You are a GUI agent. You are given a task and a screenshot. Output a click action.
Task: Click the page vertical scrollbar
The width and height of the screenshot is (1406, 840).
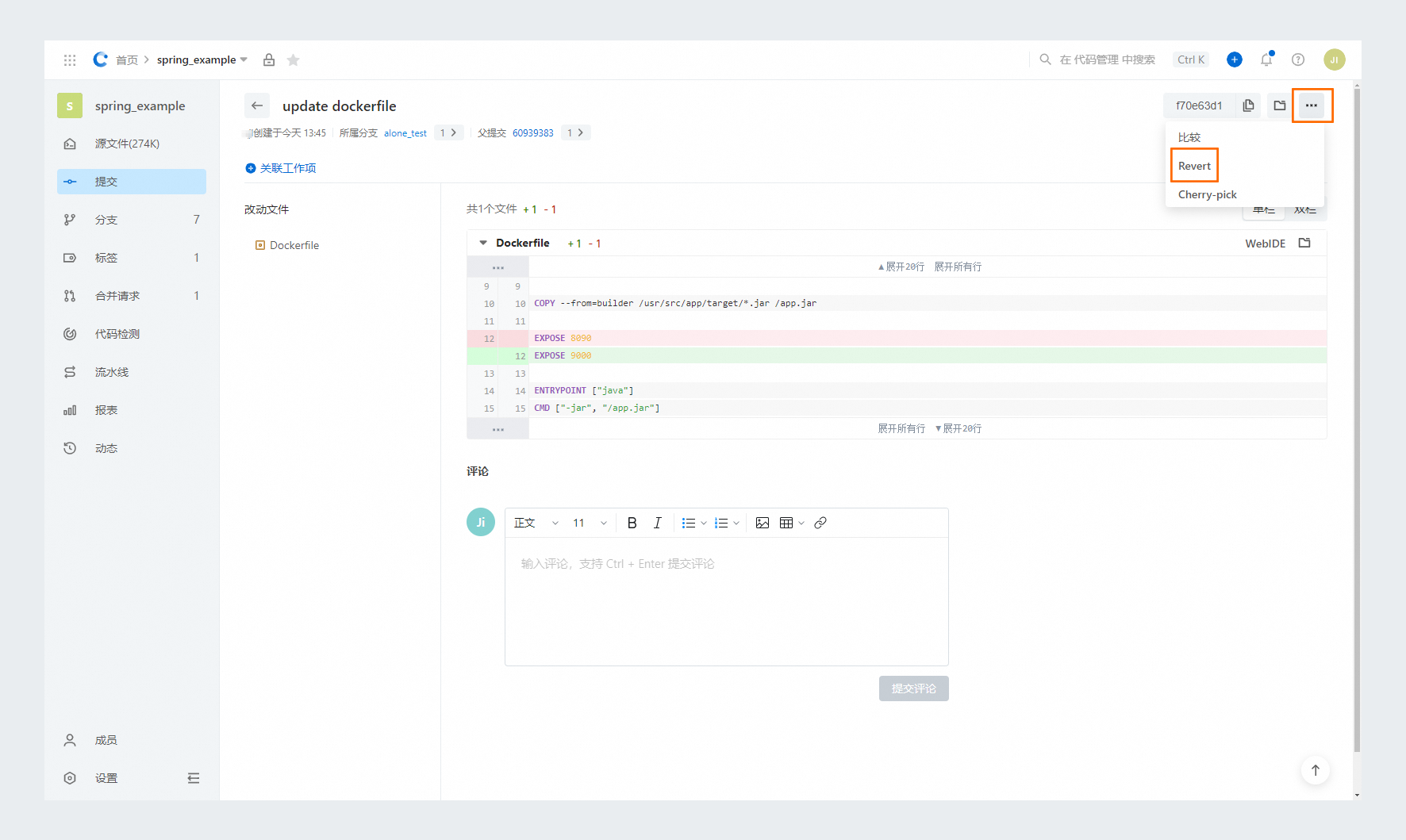[x=1357, y=420]
